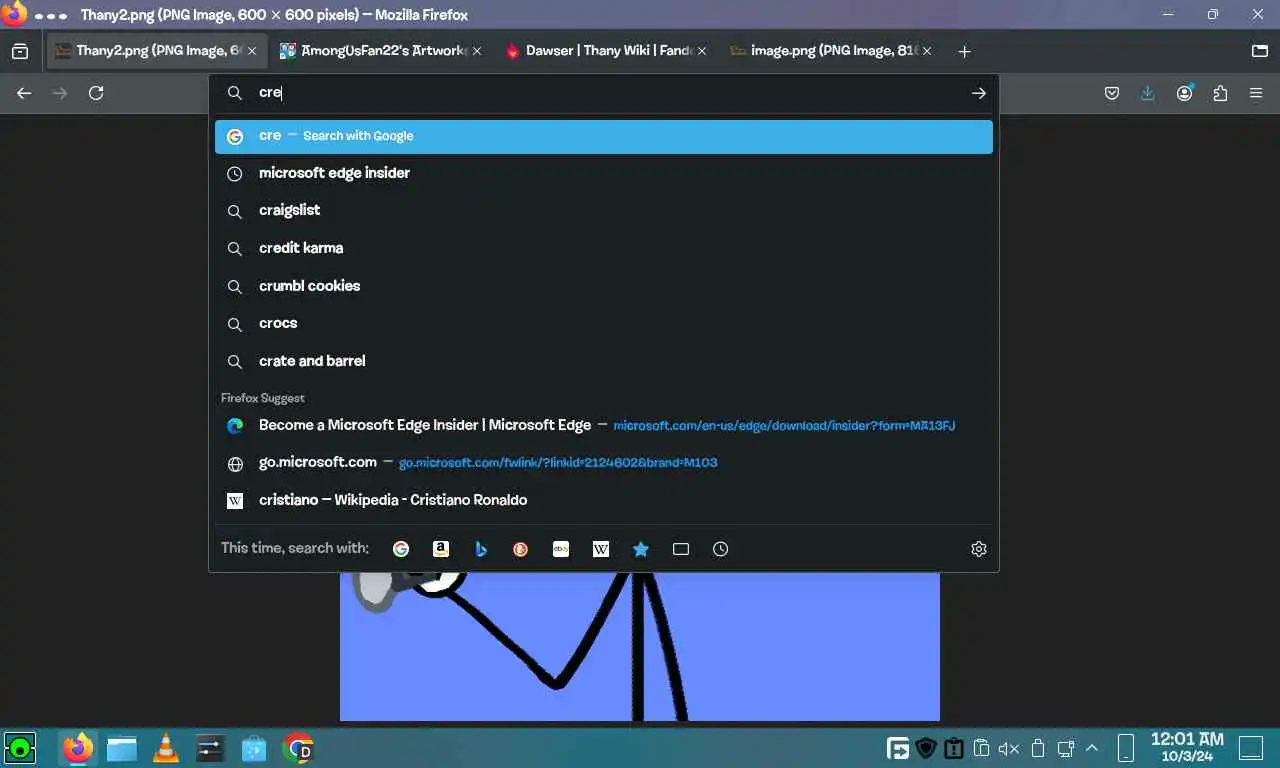
Task: Search bookmarks using the star icon
Action: pyautogui.click(x=641, y=549)
